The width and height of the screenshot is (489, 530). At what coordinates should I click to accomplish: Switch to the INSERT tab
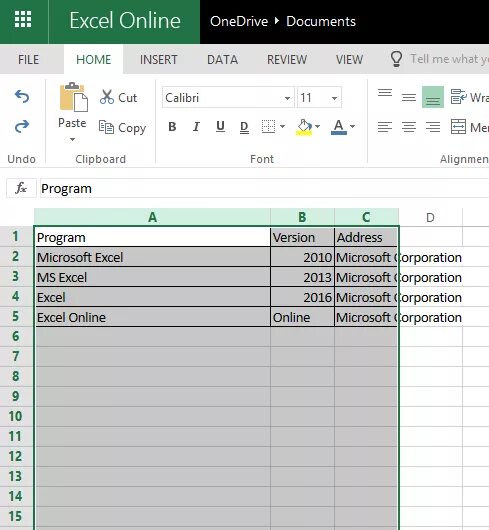point(158,59)
